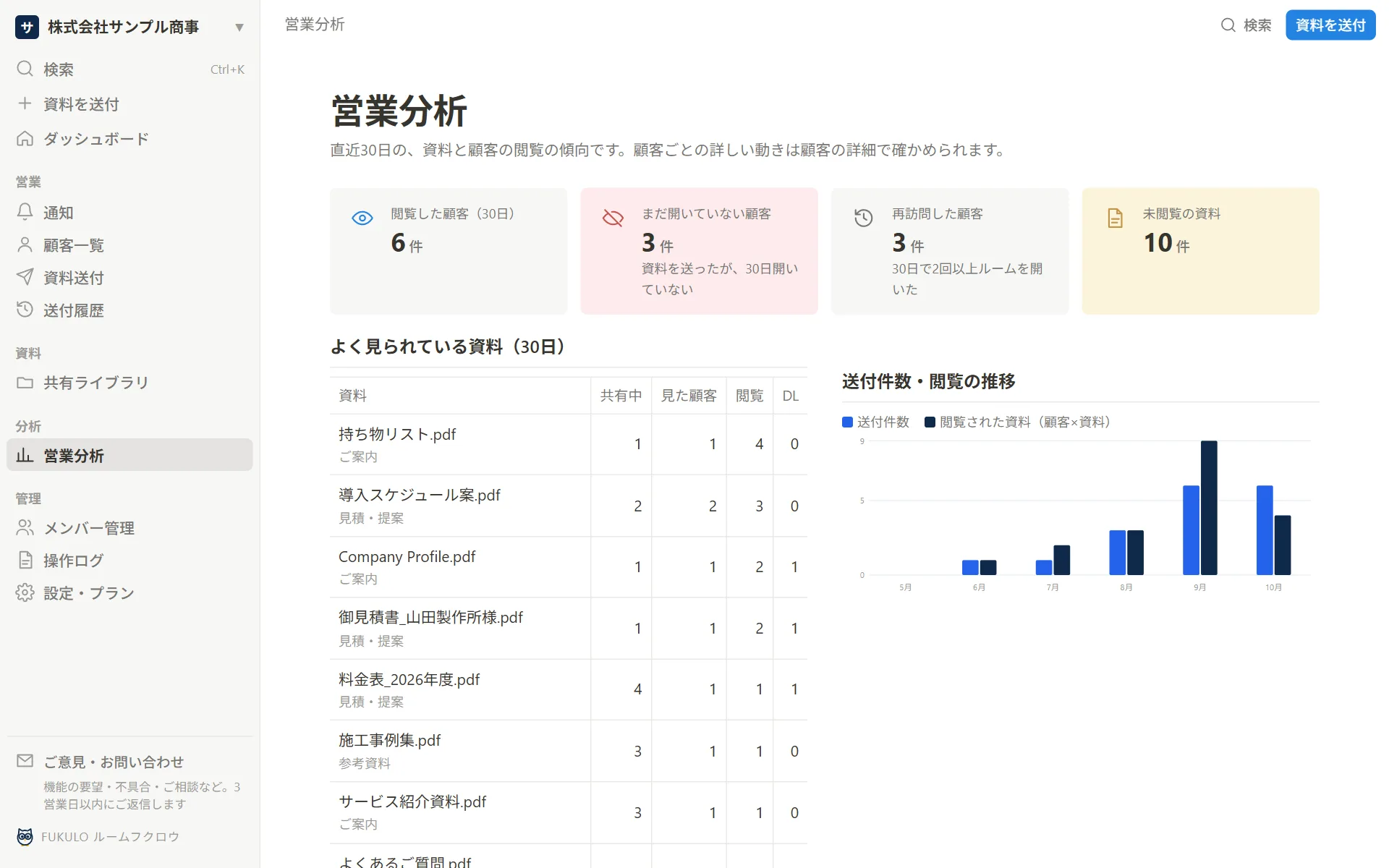Click the search magnifier icon in sidebar
This screenshot has width=1389, height=868.
pyautogui.click(x=25, y=69)
